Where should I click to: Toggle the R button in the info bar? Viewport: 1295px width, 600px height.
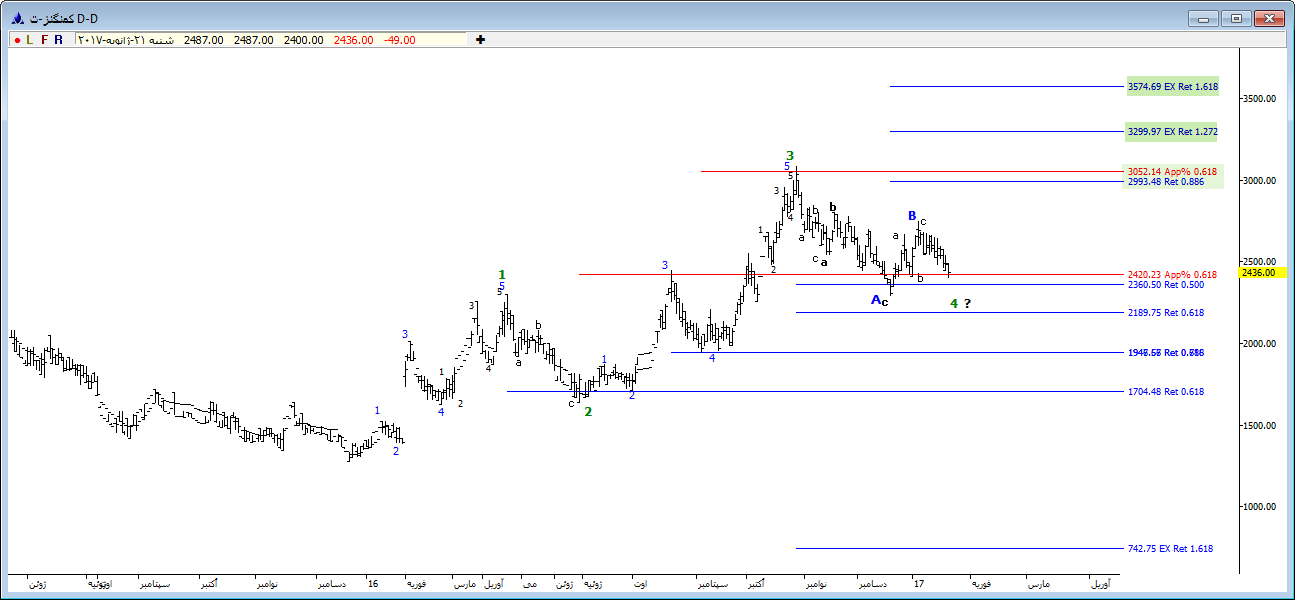point(58,40)
